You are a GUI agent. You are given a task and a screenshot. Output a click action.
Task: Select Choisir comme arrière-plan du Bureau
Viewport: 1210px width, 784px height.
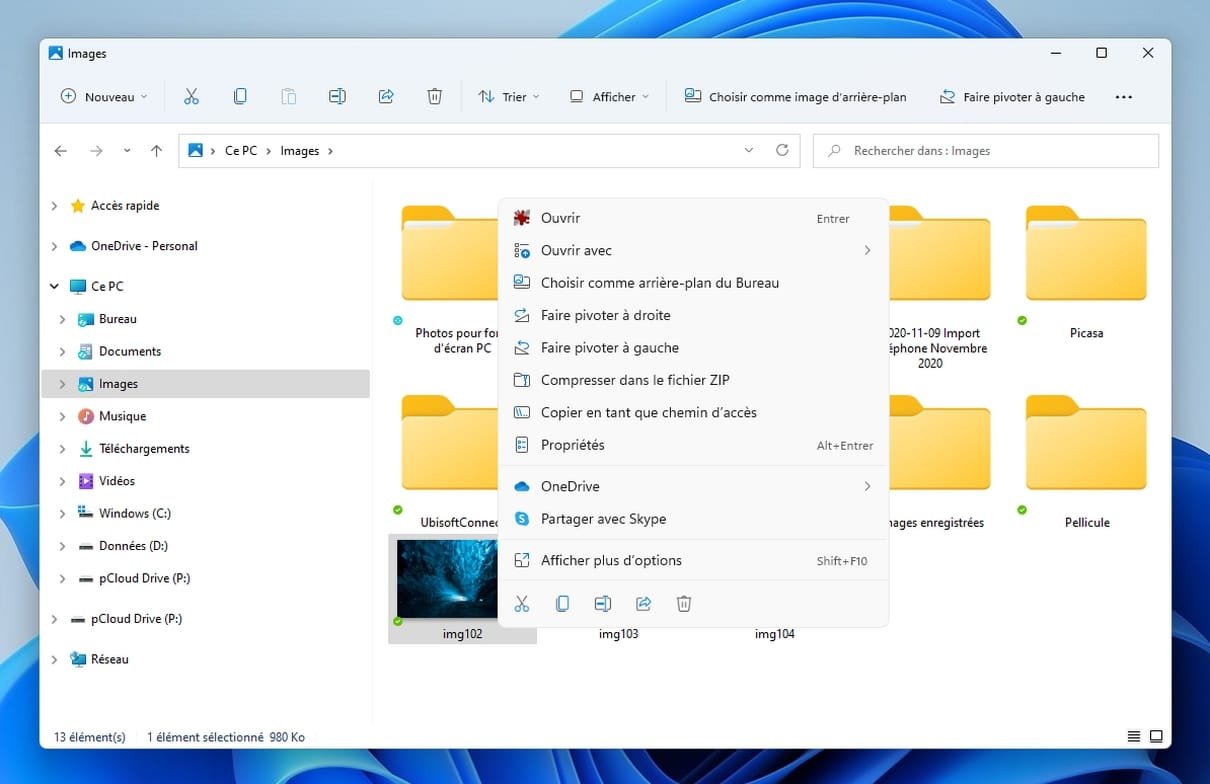point(693,283)
